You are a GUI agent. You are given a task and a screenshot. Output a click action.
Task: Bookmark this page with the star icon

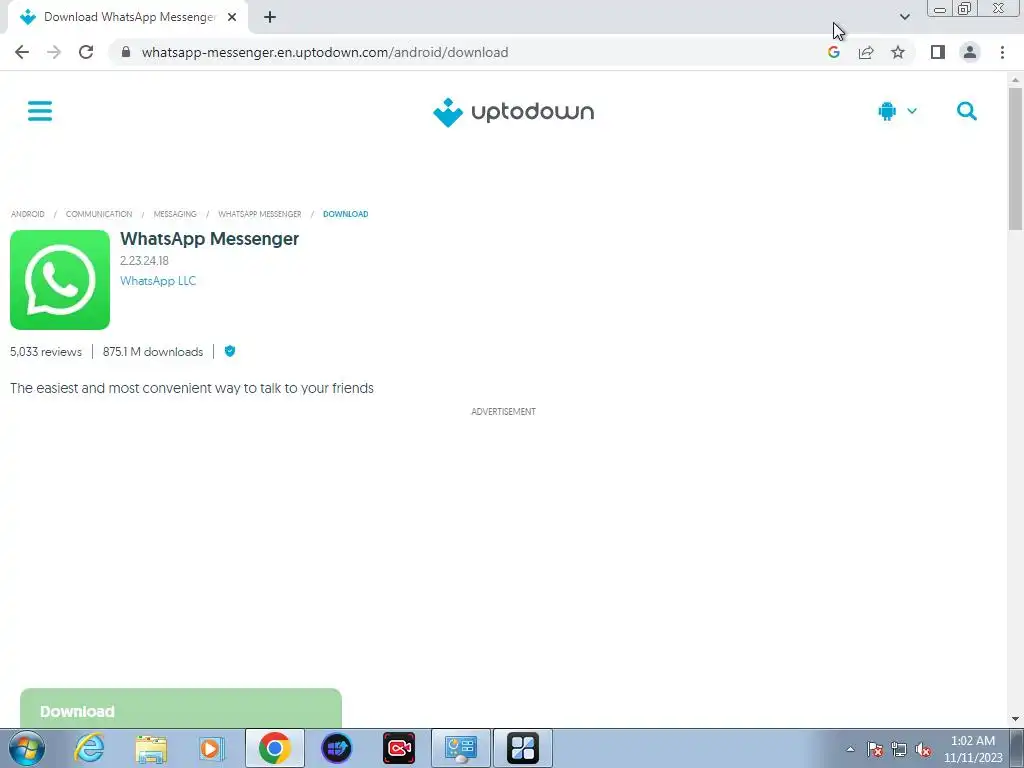(x=898, y=52)
